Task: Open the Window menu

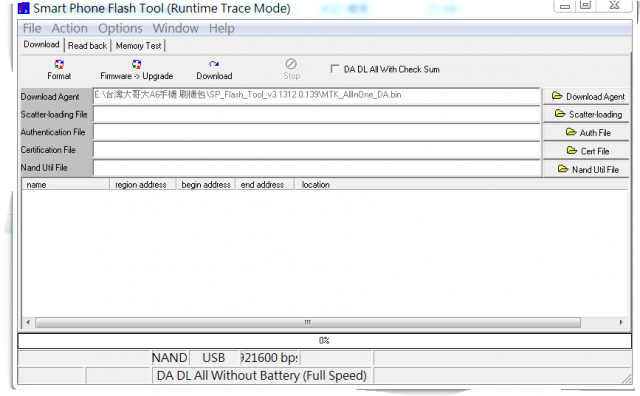Action: coord(176,28)
